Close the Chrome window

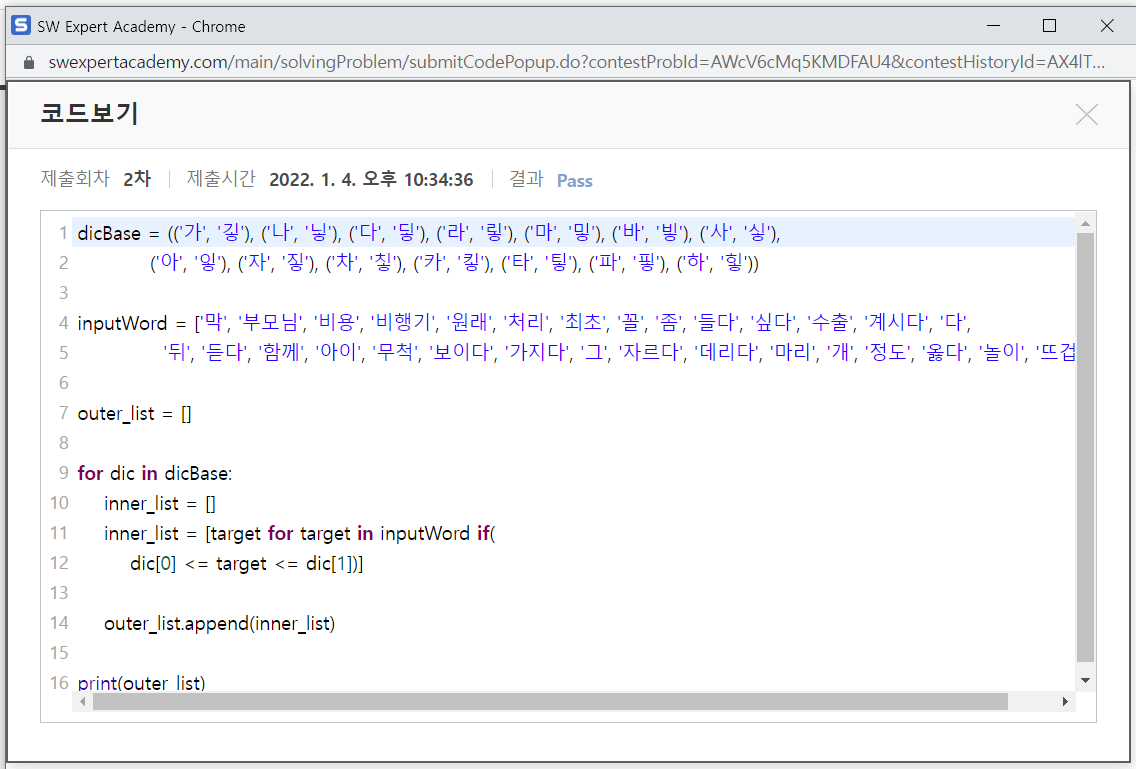pyautogui.click(x=1106, y=26)
